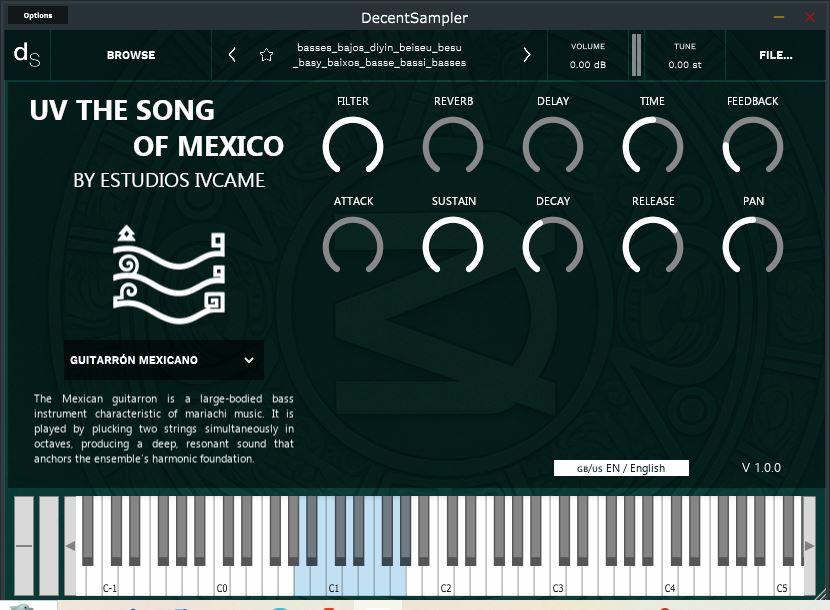Play the highlighted C1 key
The width and height of the screenshot is (830, 610).
(333, 581)
